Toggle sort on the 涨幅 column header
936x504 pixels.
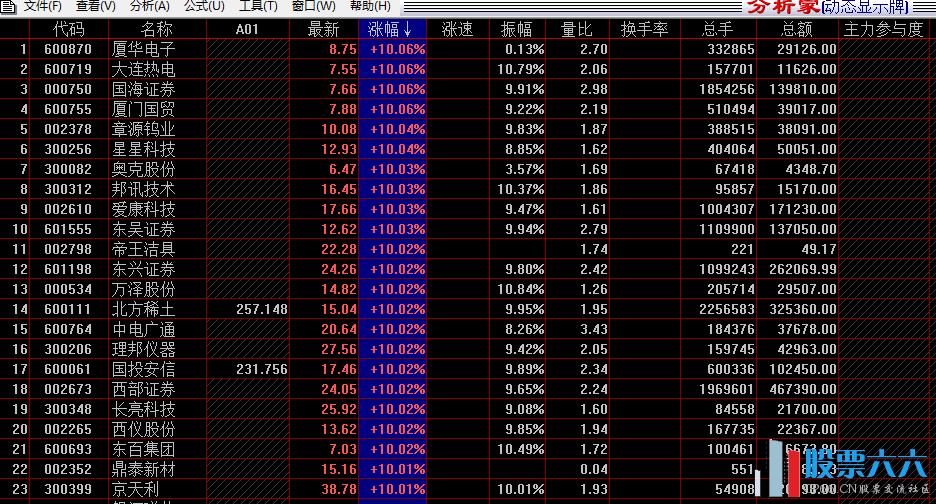pyautogui.click(x=392, y=29)
